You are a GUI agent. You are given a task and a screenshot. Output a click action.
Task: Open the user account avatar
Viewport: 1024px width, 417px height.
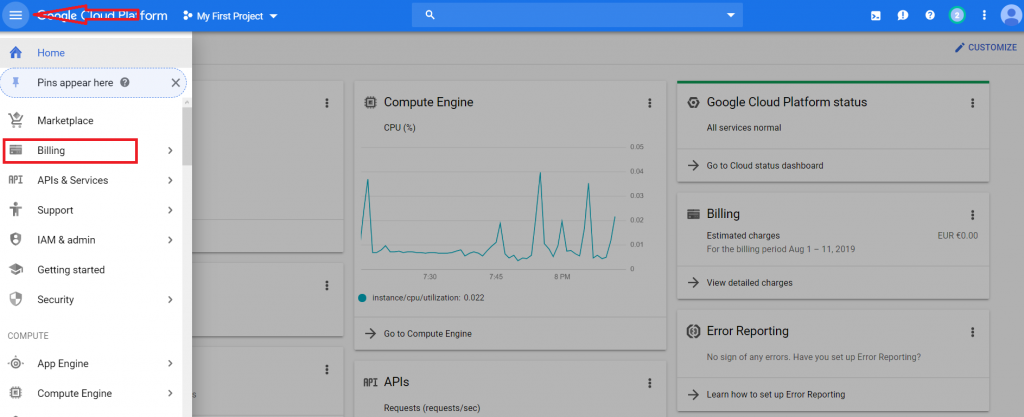(x=1010, y=16)
